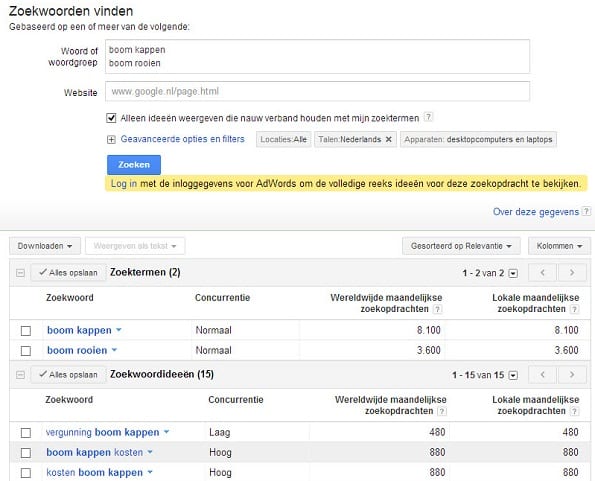Screen dimensions: 595x481
Task: Expand Geavanceerde opties en filters plus icon
Action: (x=111, y=140)
